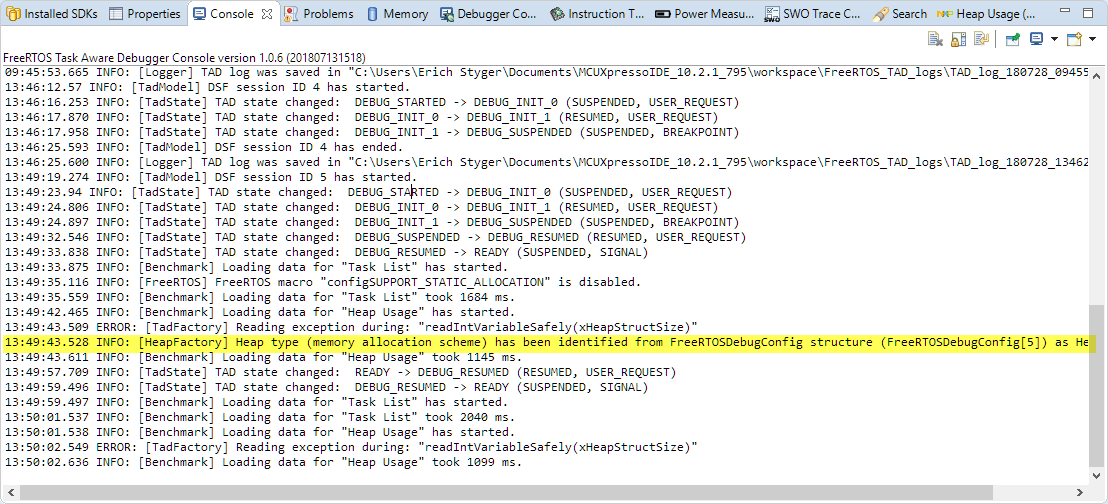The image size is (1108, 504).
Task: Toggle the Scroll Lock icon
Action: [x=958, y=40]
